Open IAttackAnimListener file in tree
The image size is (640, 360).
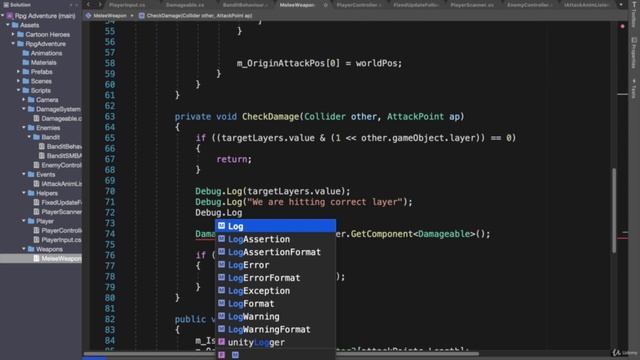tap(58, 184)
